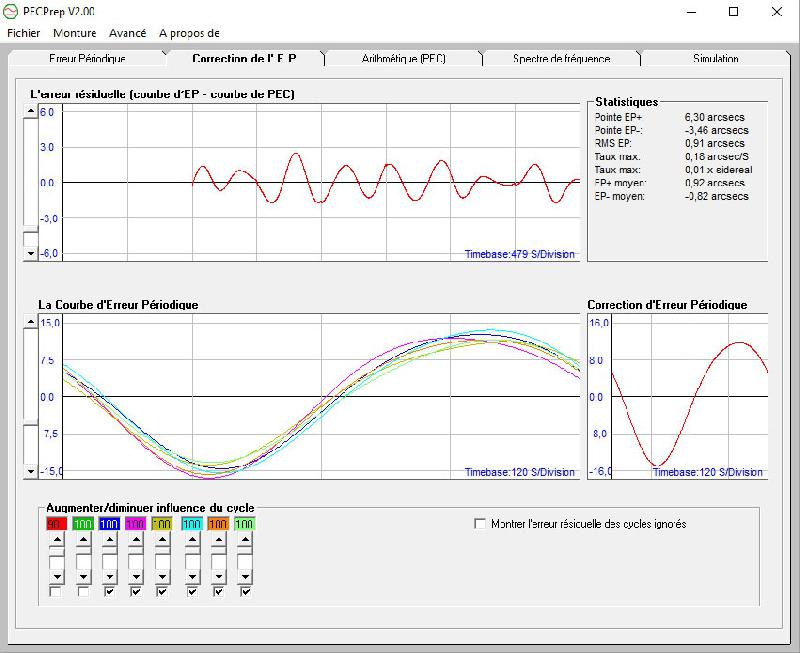Check the red cycle's influence checkbox

click(x=57, y=591)
